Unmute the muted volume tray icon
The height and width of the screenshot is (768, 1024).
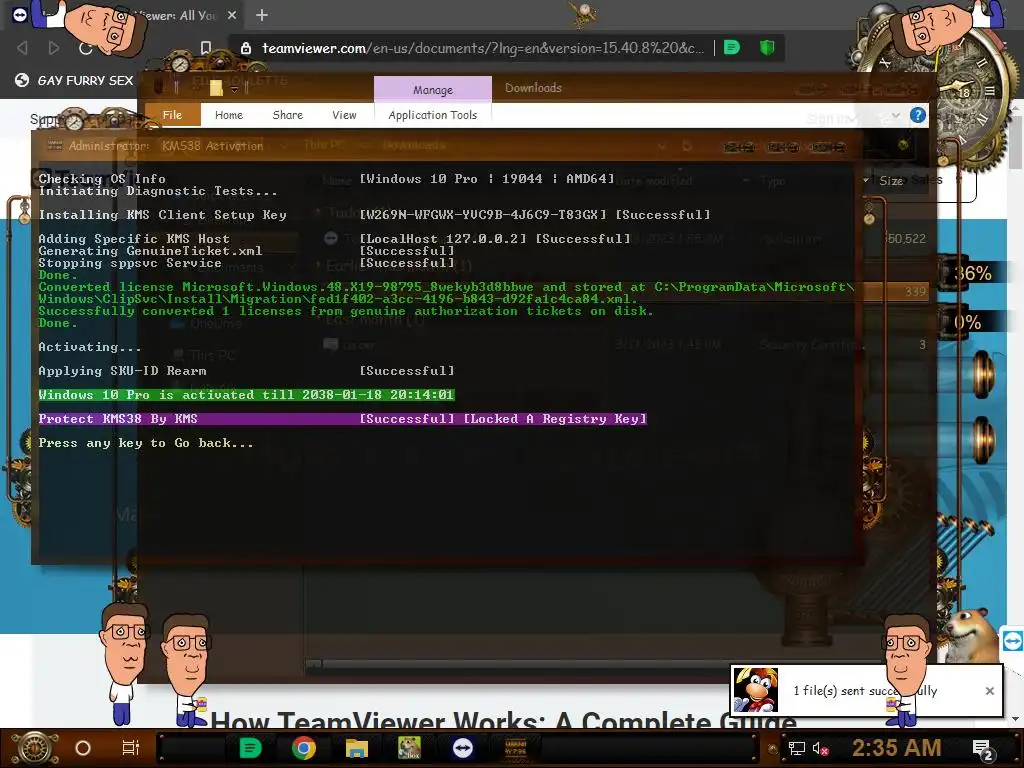(820, 749)
